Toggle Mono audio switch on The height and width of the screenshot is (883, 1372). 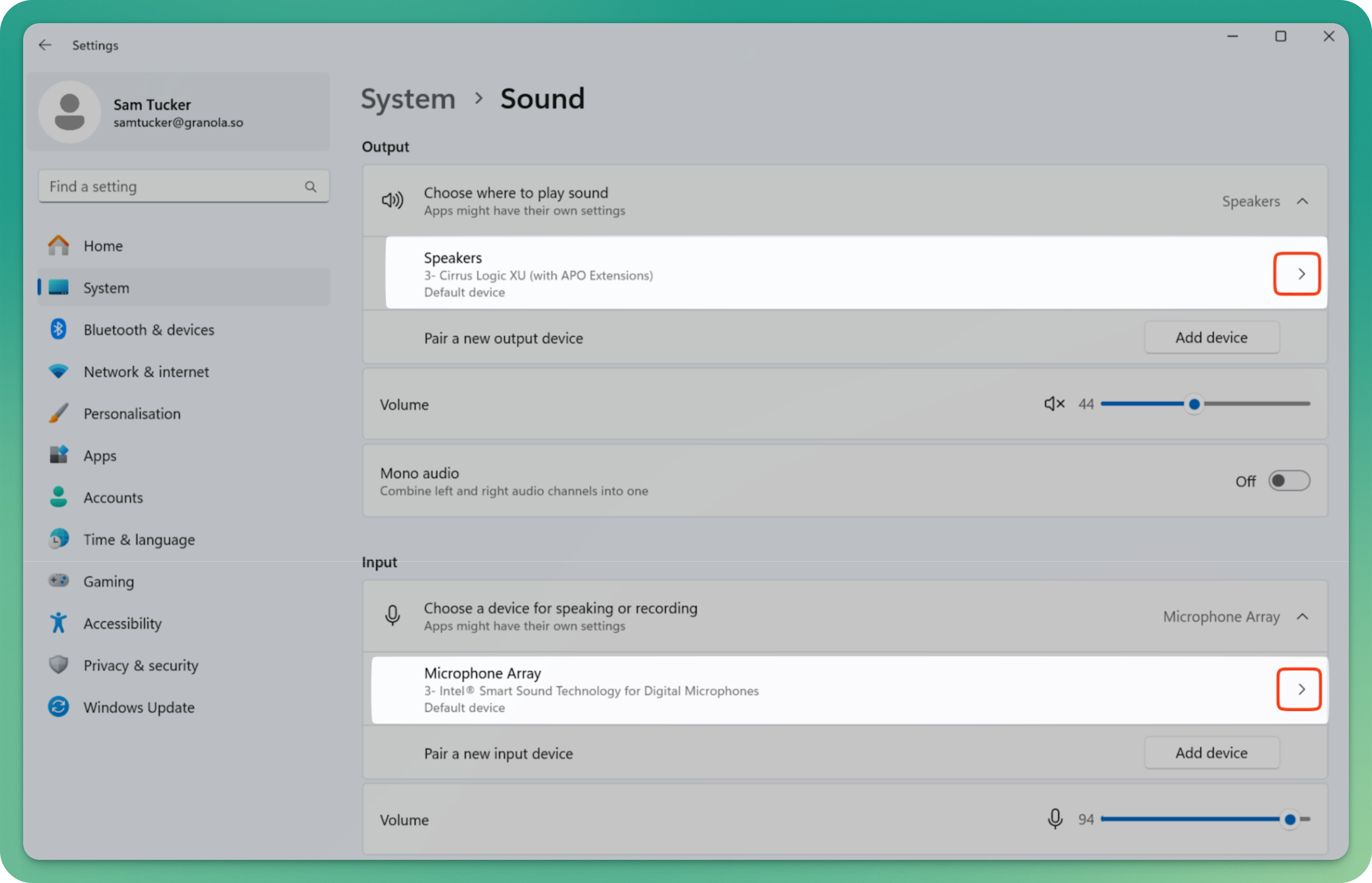pyautogui.click(x=1289, y=481)
